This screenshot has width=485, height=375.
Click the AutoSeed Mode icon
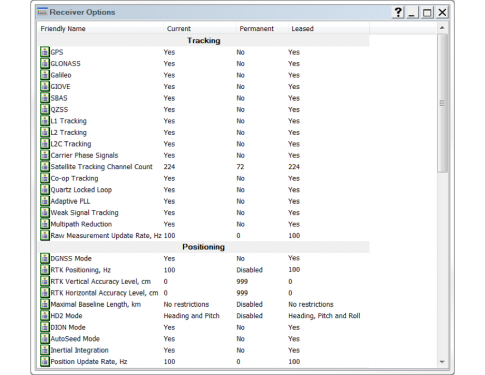click(x=45, y=339)
